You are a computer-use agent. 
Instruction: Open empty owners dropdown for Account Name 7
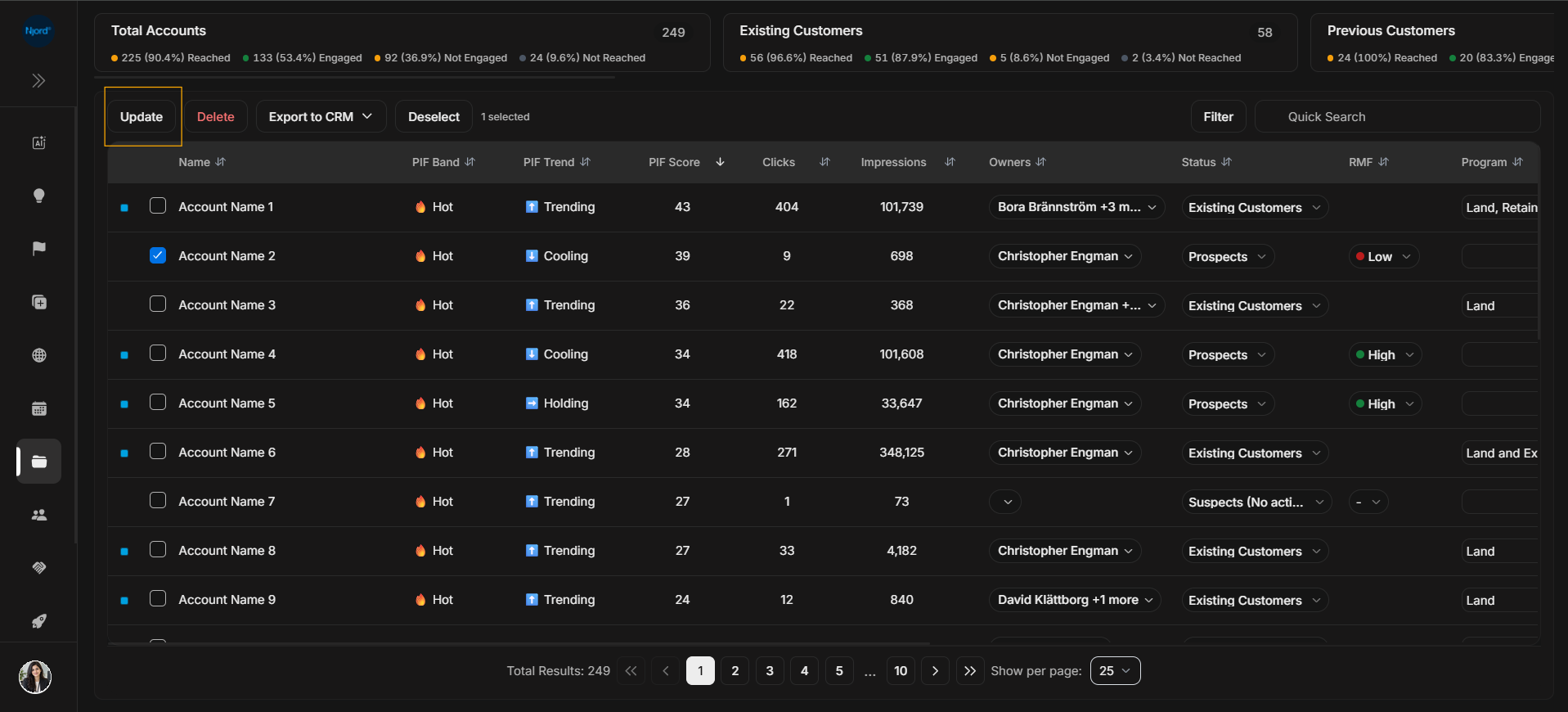(1005, 502)
